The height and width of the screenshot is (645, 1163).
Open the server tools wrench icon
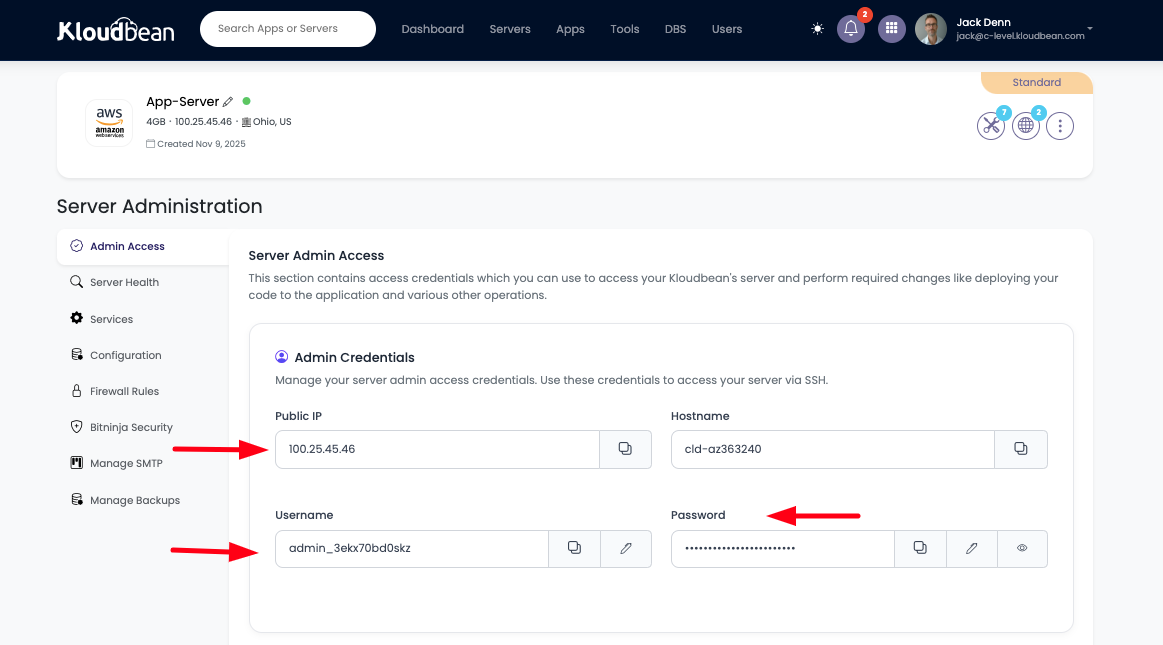990,126
